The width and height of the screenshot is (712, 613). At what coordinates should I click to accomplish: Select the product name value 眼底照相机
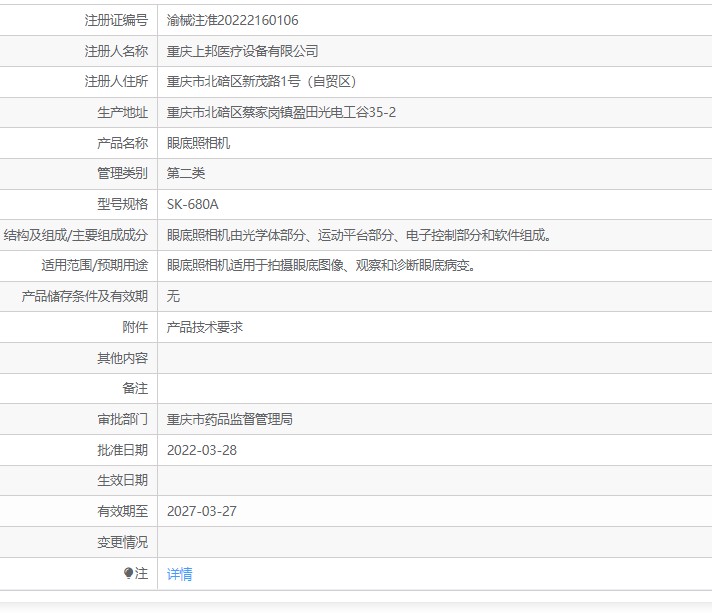click(198, 143)
